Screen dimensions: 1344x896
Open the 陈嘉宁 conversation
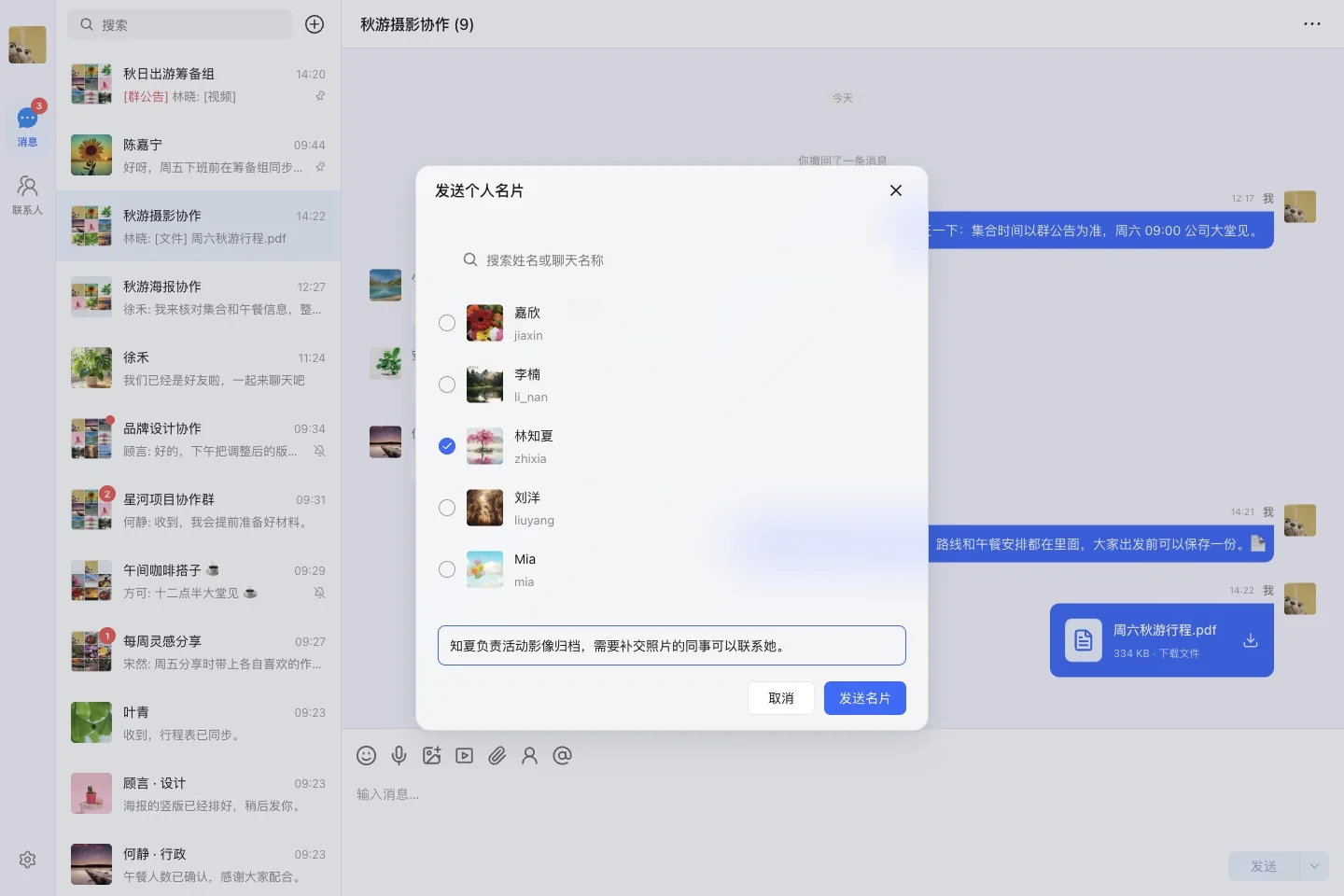[x=198, y=155]
